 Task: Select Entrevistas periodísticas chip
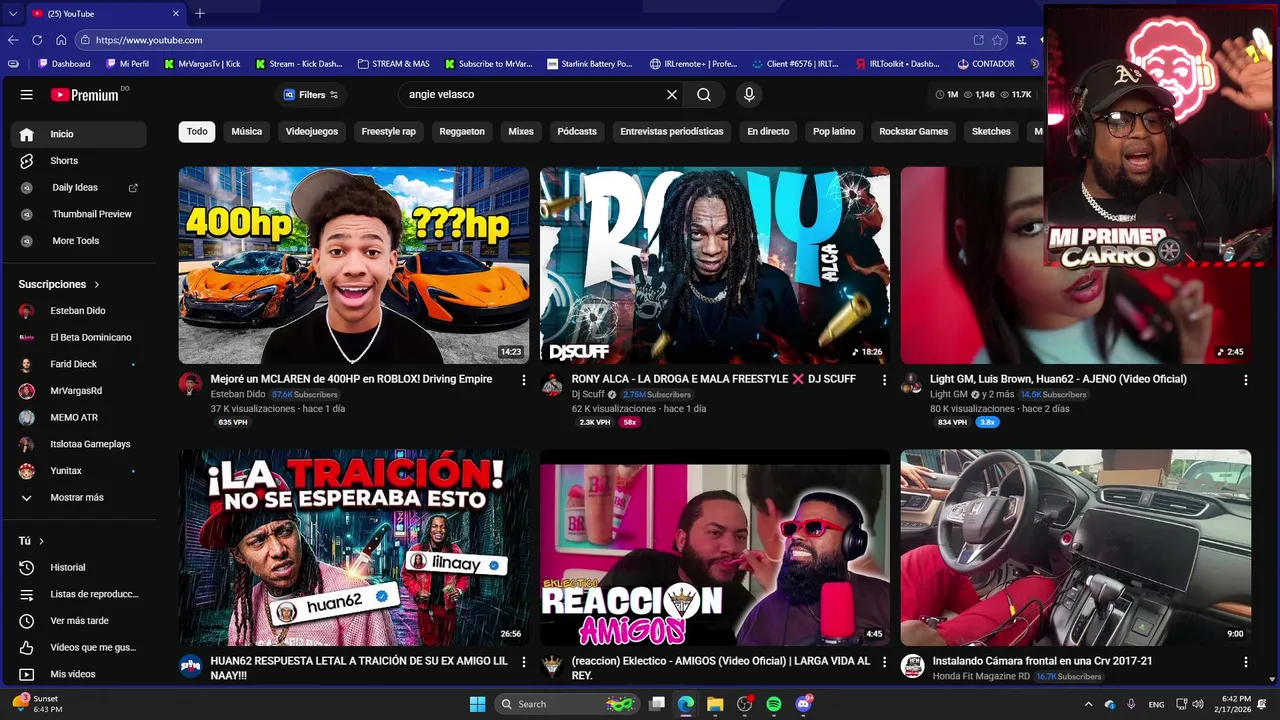click(672, 132)
